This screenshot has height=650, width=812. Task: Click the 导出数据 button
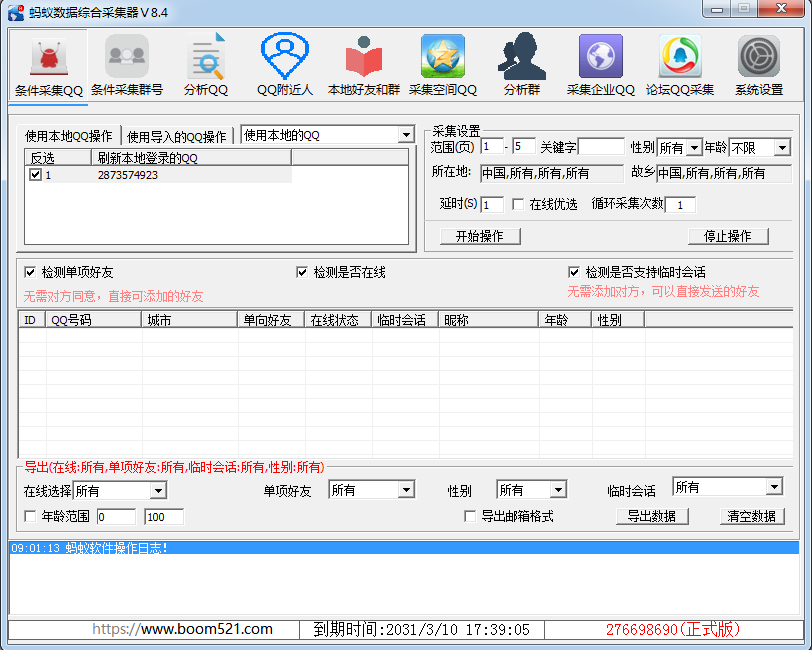[x=652, y=516]
